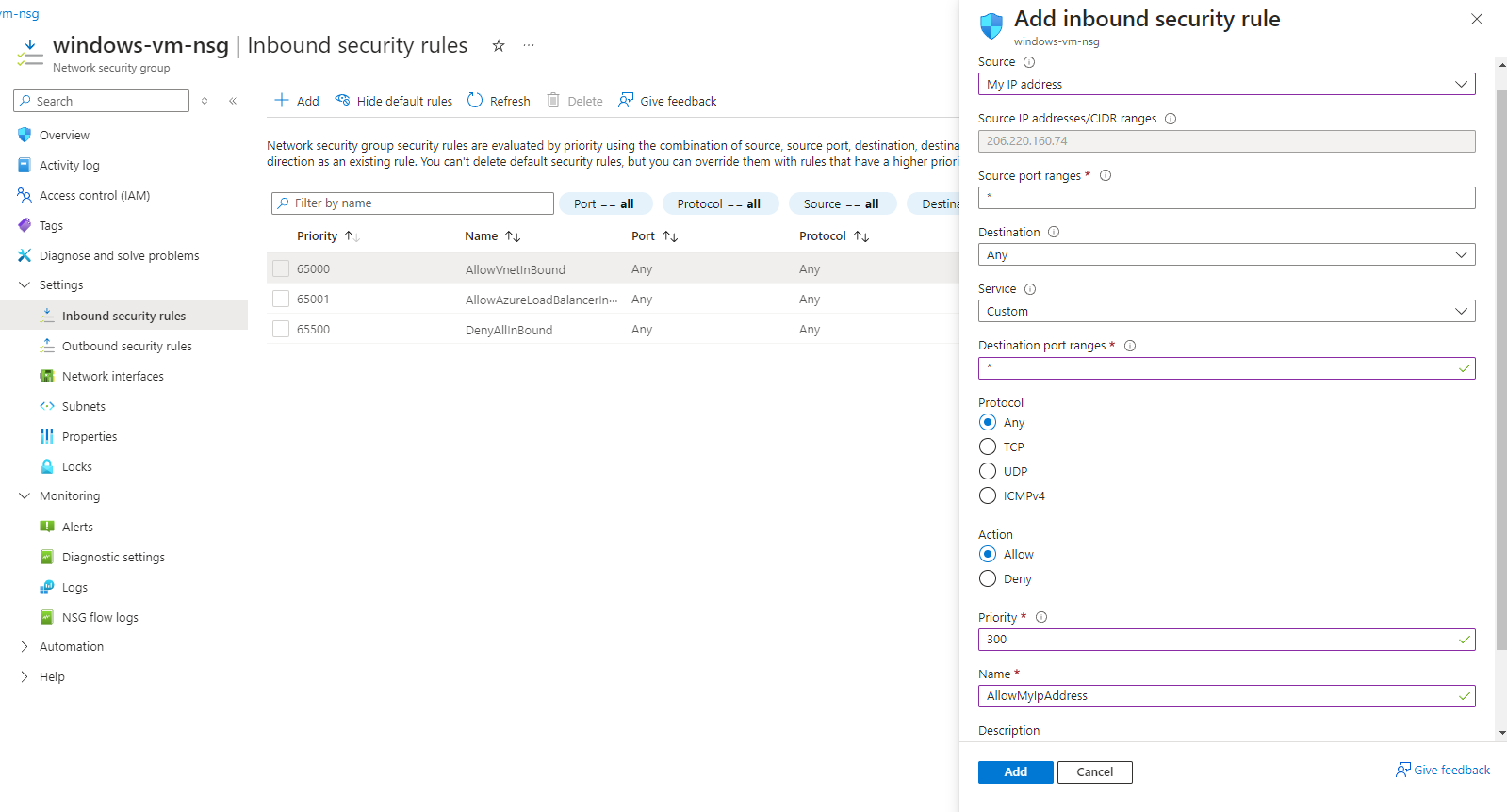
Task: Select the Deny action radio button
Action: pos(988,578)
